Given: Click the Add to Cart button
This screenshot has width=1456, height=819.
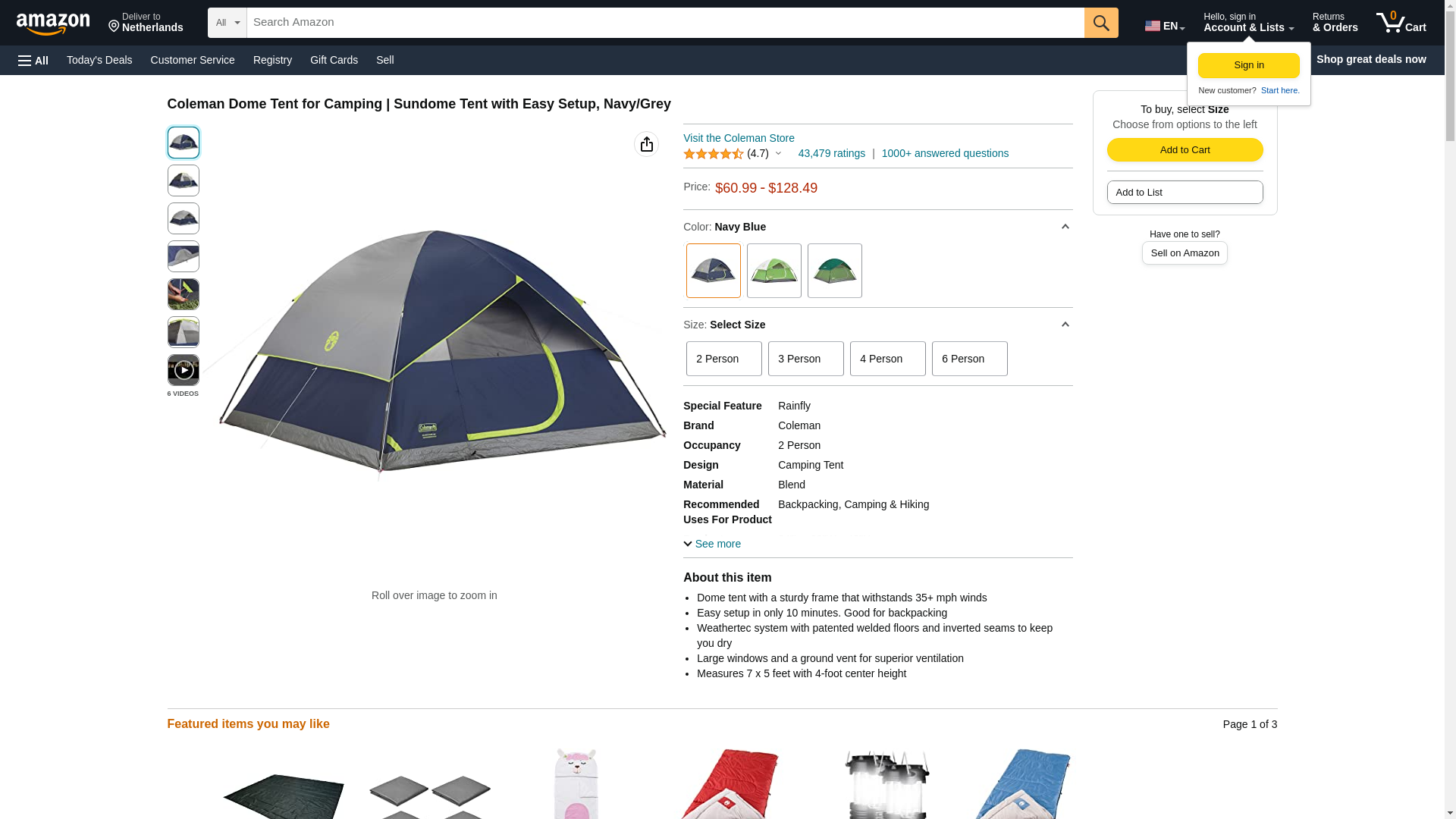Looking at the screenshot, I should 1185,150.
